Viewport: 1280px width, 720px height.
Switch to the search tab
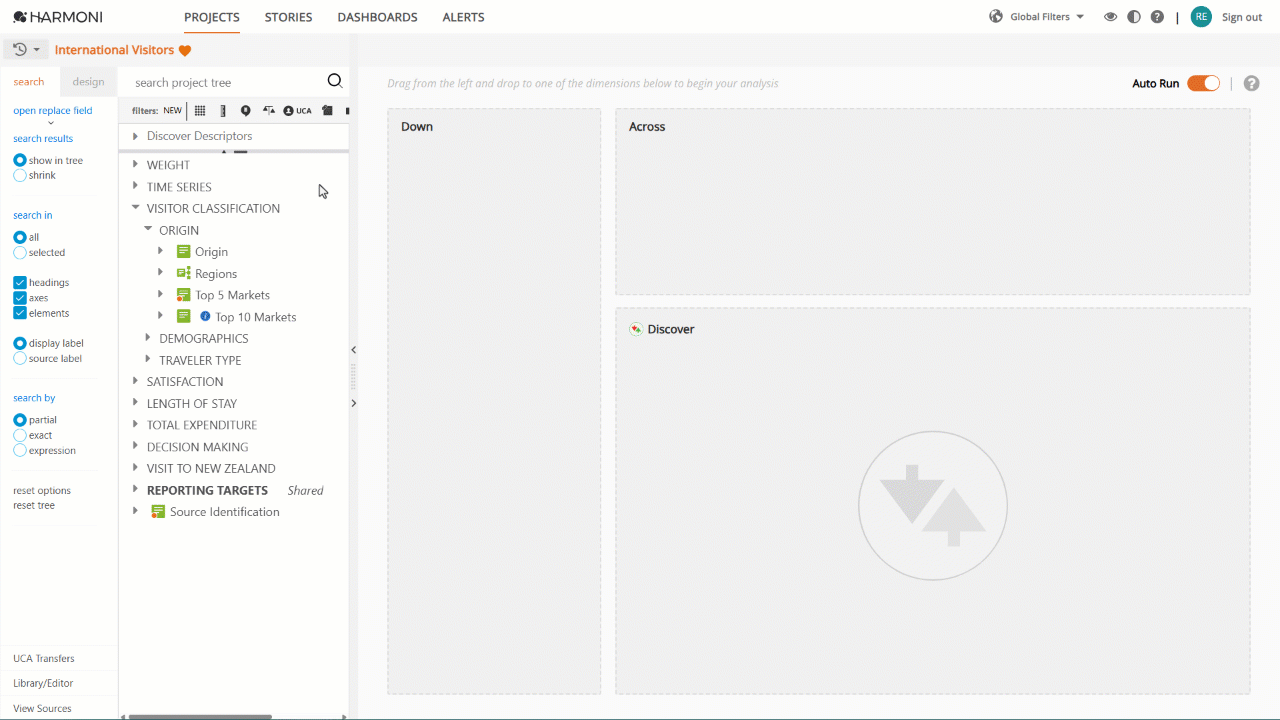click(29, 82)
